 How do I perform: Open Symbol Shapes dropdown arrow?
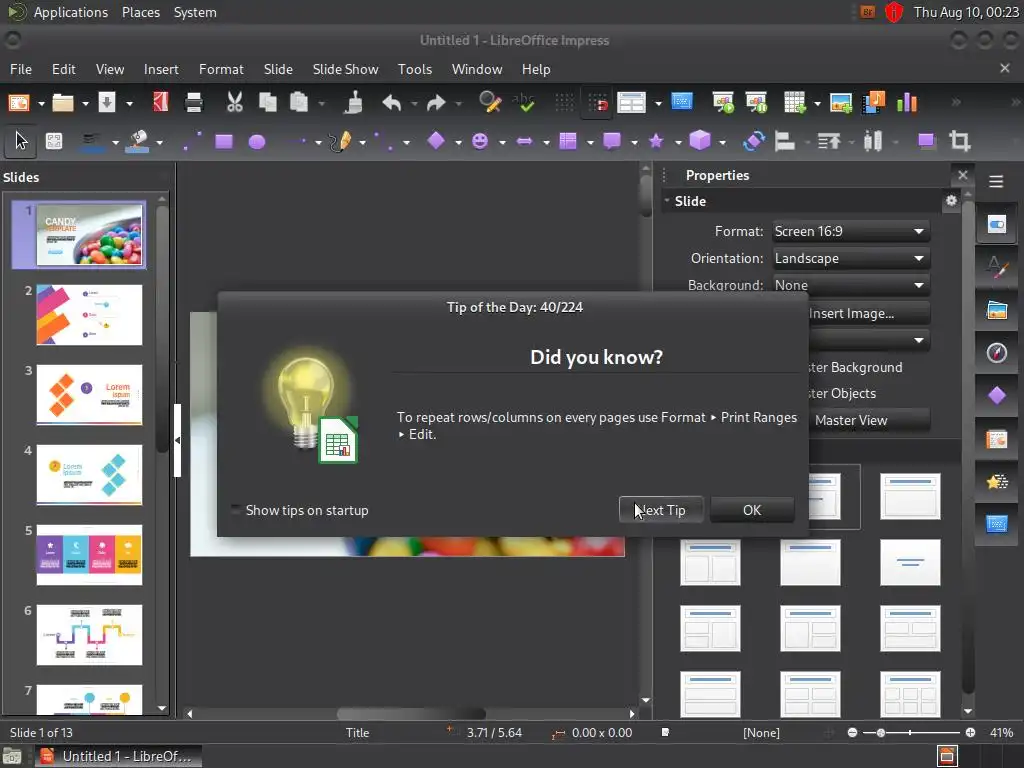502,142
